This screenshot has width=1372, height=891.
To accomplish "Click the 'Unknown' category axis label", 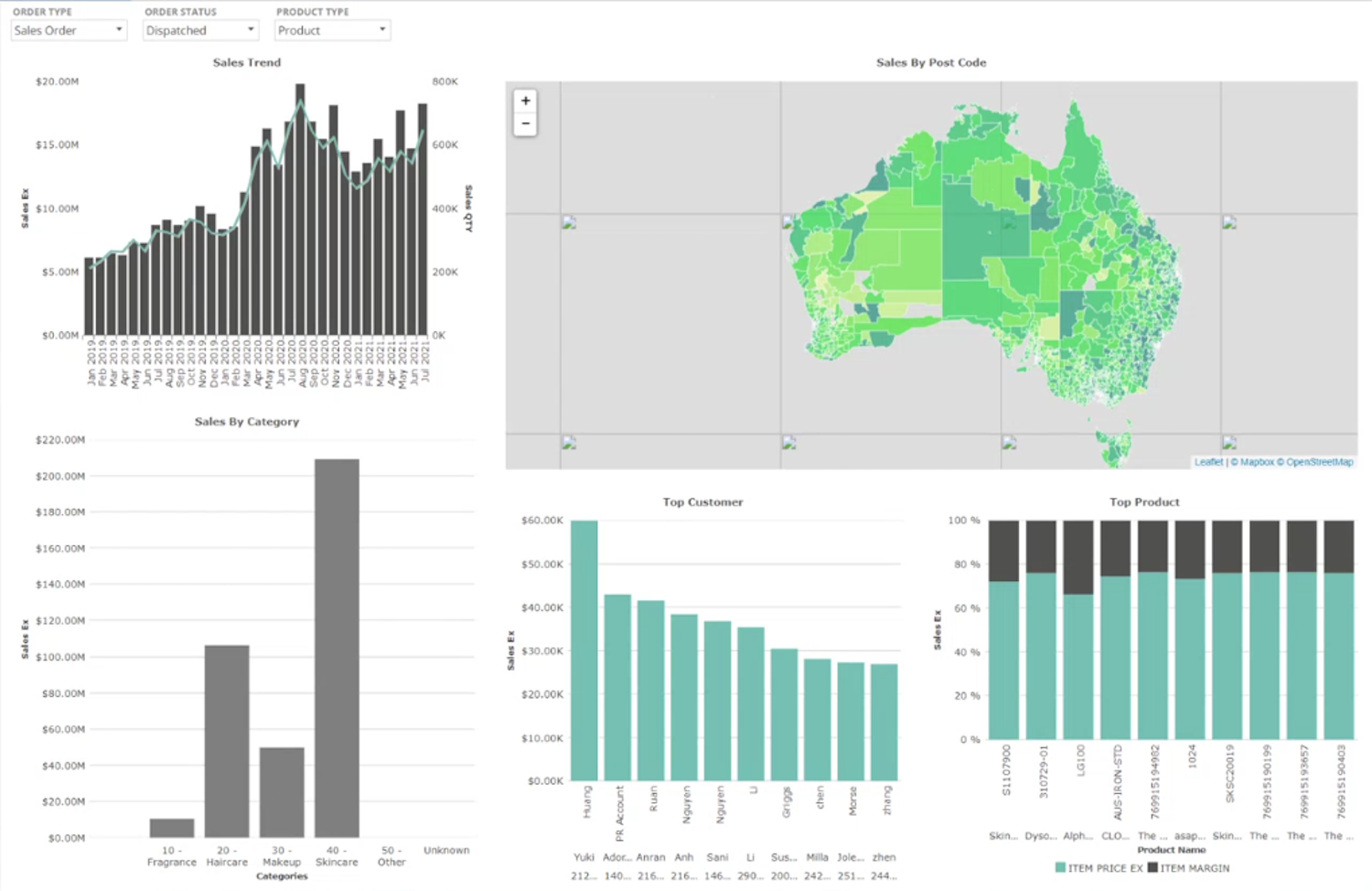I will coord(446,851).
